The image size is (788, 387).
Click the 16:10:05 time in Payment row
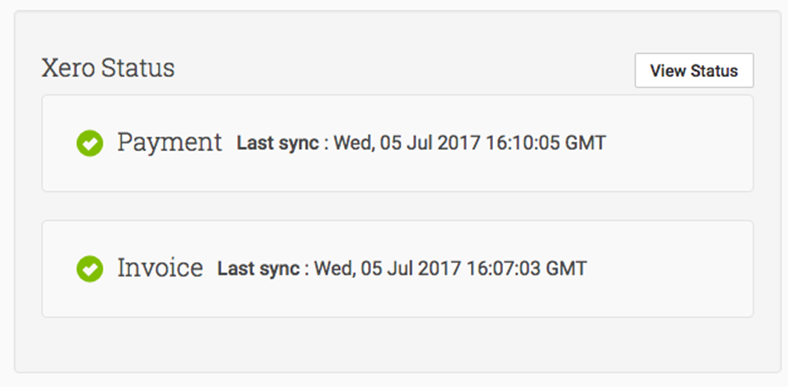coord(523,143)
